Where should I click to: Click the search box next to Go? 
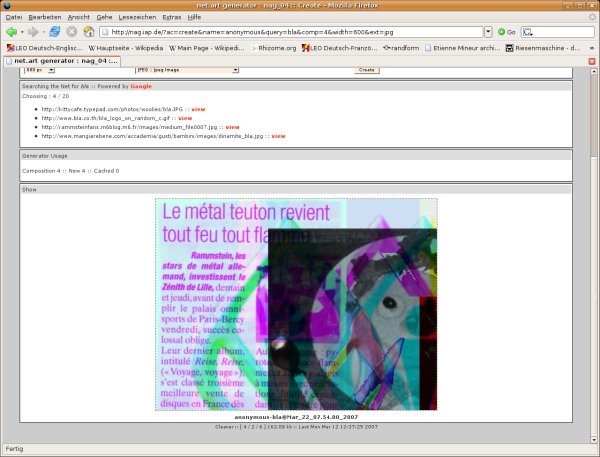coord(558,32)
